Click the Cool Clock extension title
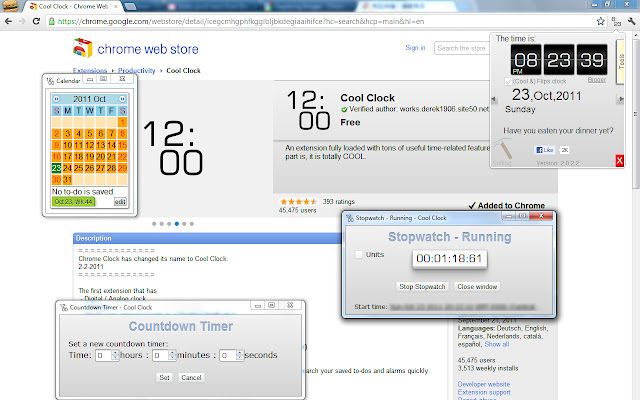 (x=367, y=98)
